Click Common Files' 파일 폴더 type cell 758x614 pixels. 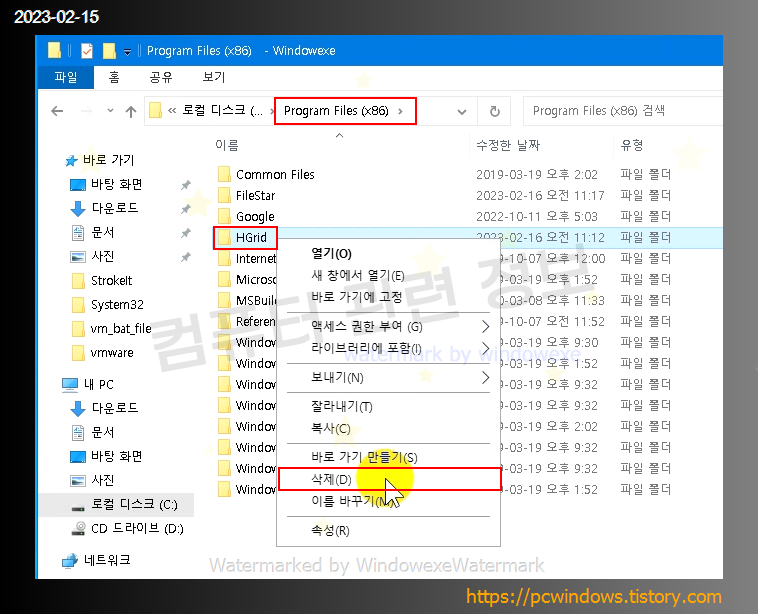point(645,174)
